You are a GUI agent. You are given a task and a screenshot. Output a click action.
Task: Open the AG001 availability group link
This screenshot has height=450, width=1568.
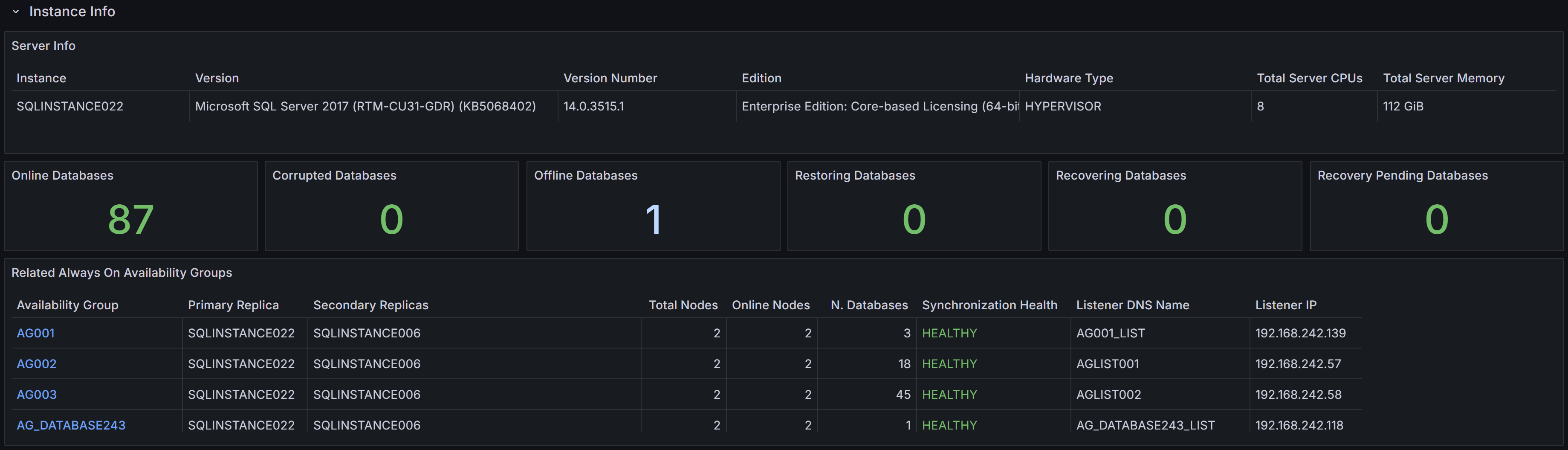[36, 333]
